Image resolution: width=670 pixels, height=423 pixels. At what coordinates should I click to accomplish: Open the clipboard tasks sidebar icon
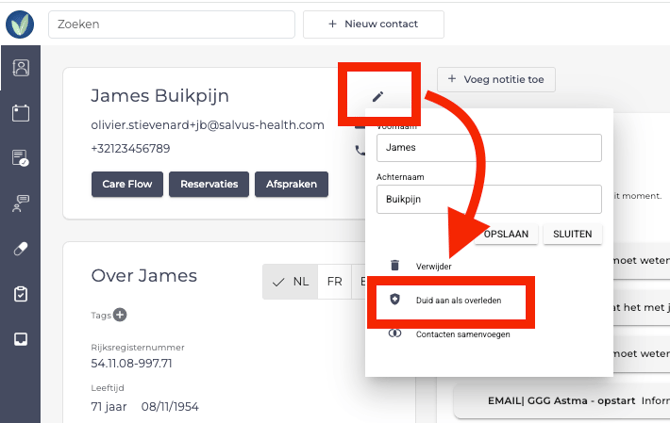tap(21, 294)
